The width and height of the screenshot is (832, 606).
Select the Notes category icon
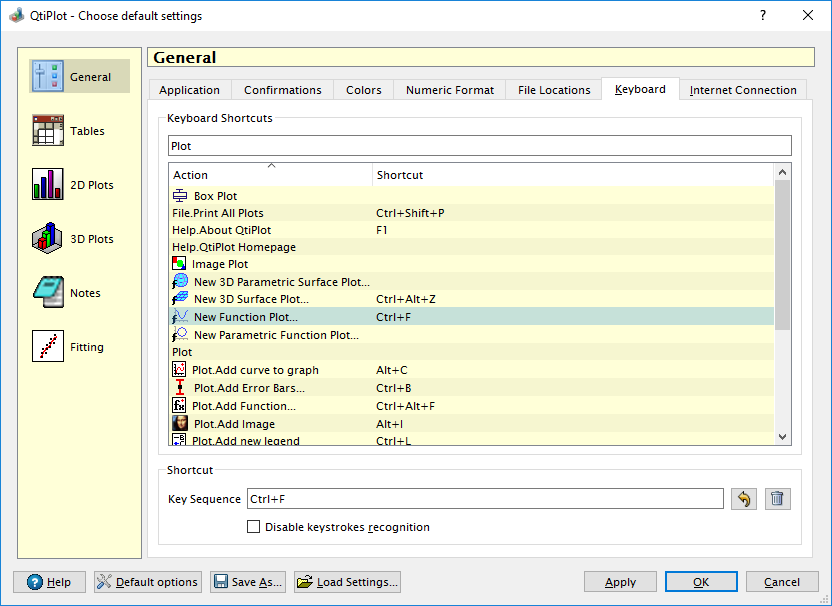[x=48, y=293]
